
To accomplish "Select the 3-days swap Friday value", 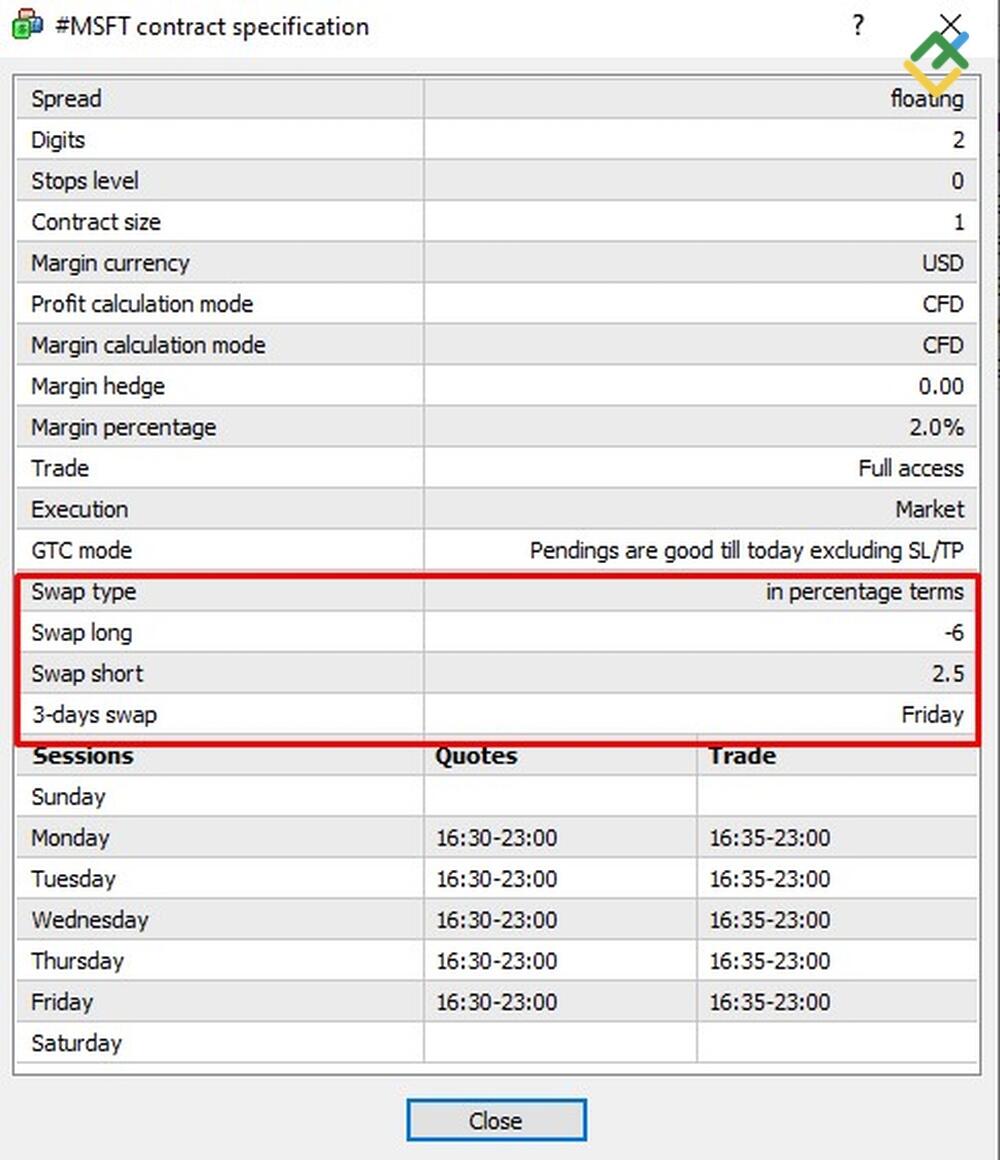I will click(x=931, y=715).
